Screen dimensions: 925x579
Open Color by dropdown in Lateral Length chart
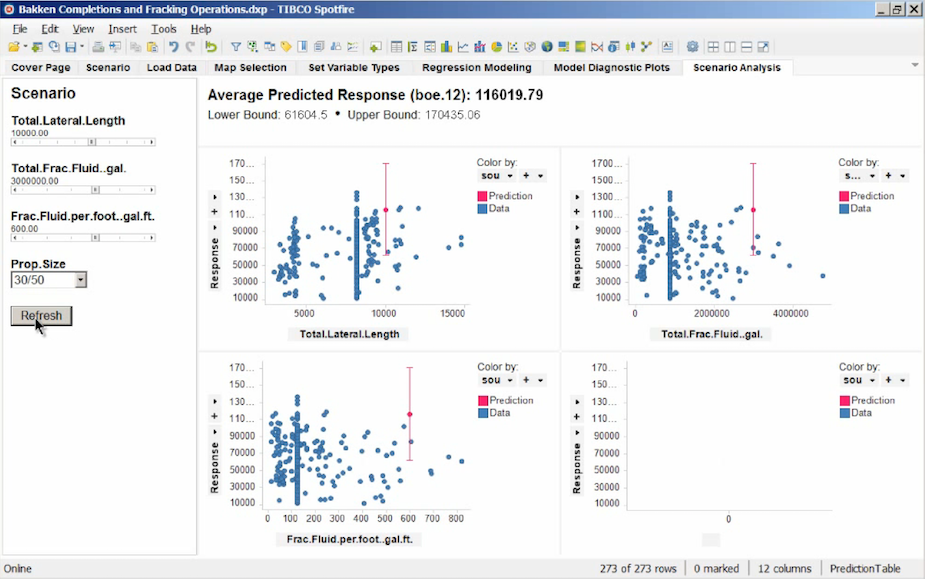[496, 176]
